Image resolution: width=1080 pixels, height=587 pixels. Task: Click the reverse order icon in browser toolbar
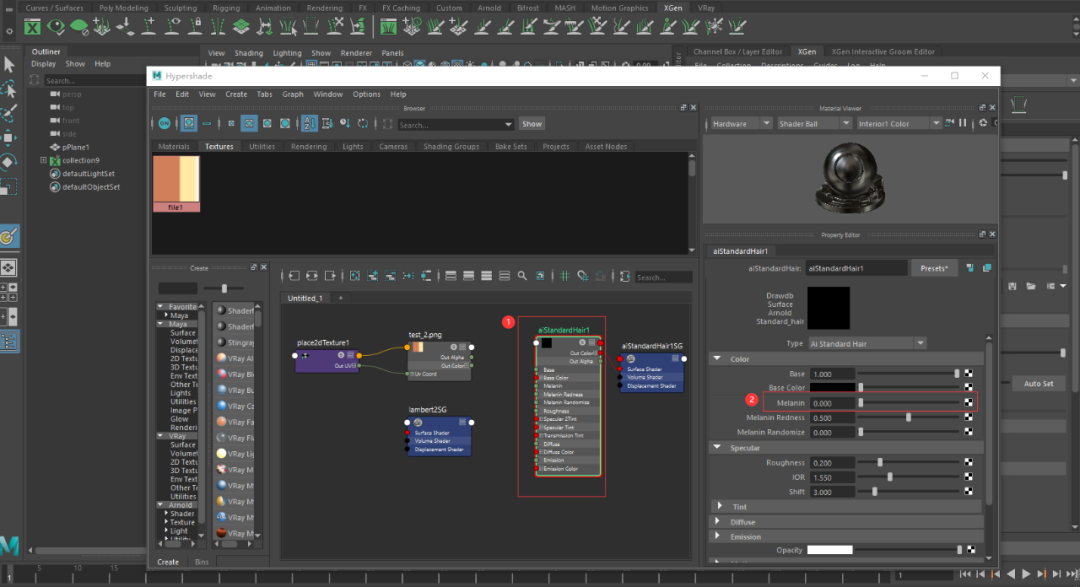click(363, 124)
